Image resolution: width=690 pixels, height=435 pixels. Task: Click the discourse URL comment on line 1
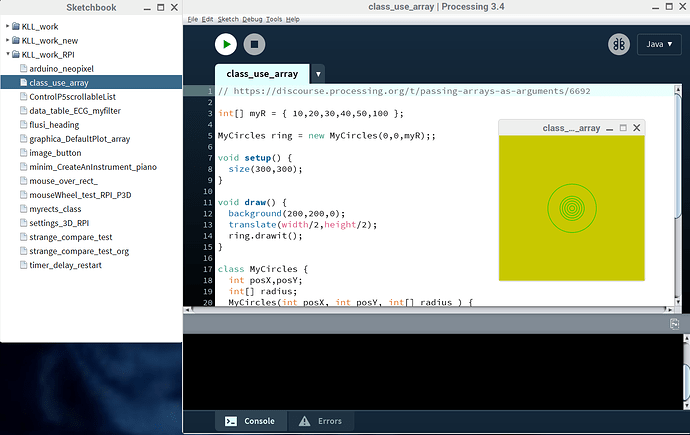pyautogui.click(x=404, y=91)
